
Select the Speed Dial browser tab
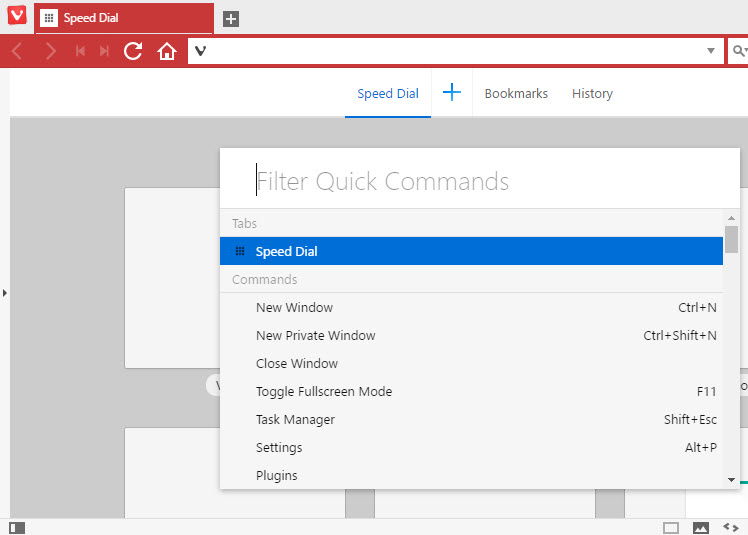[x=124, y=18]
